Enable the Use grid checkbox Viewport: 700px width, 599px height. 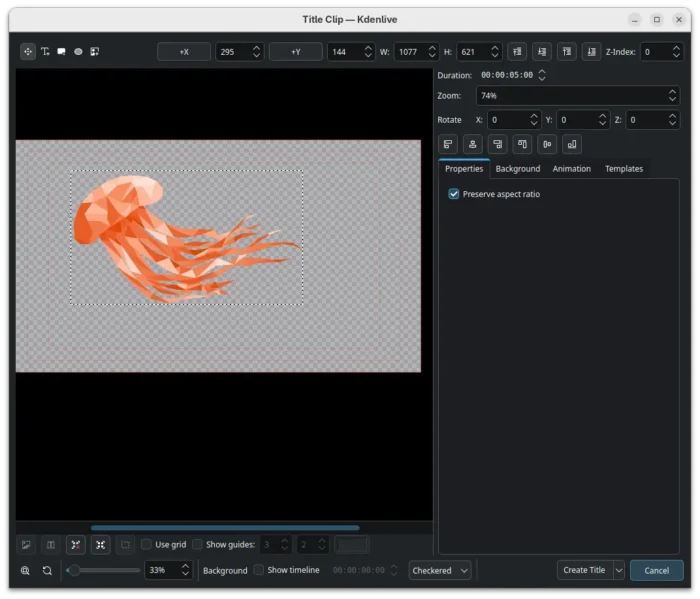click(147, 545)
